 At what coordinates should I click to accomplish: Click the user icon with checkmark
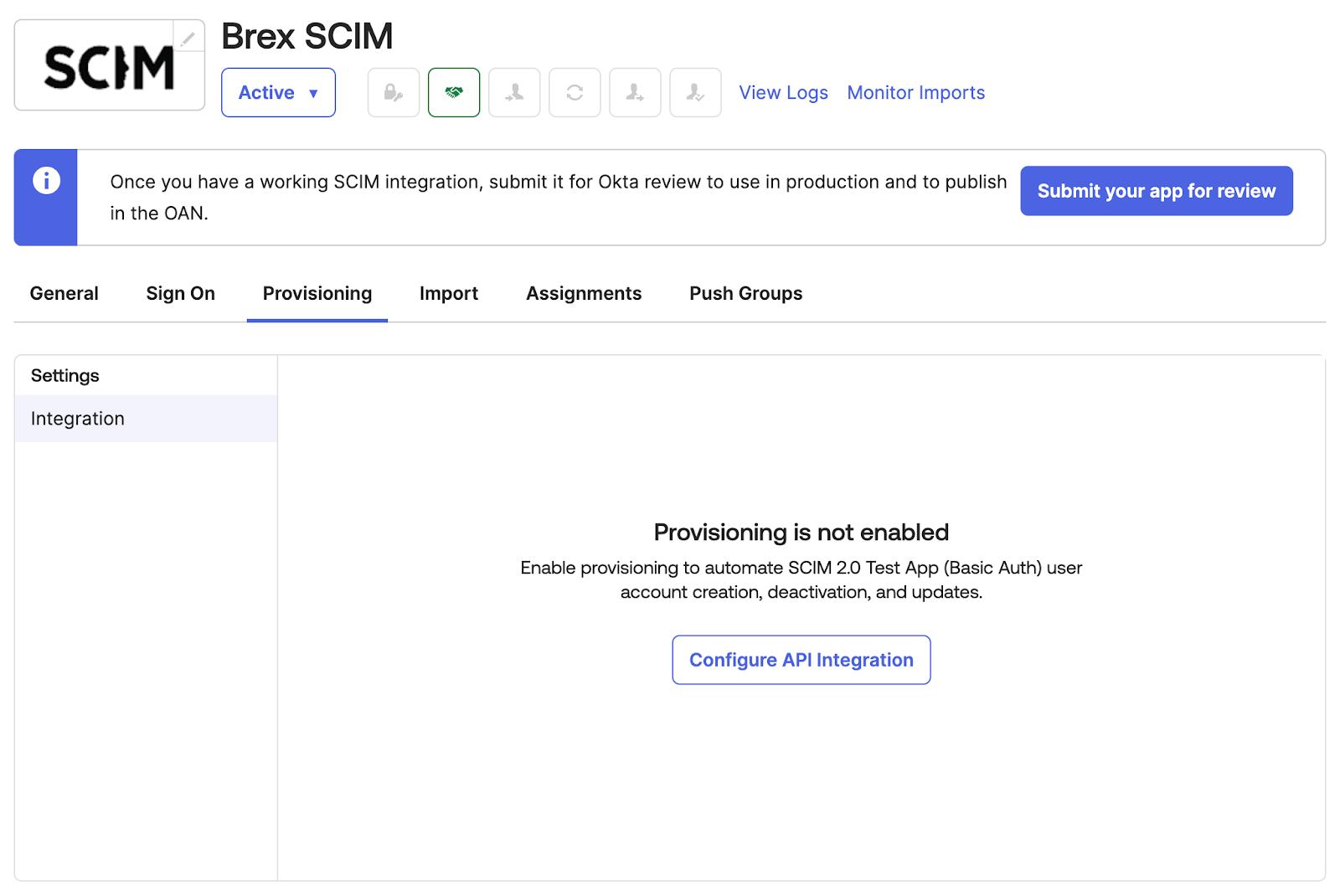coord(695,93)
